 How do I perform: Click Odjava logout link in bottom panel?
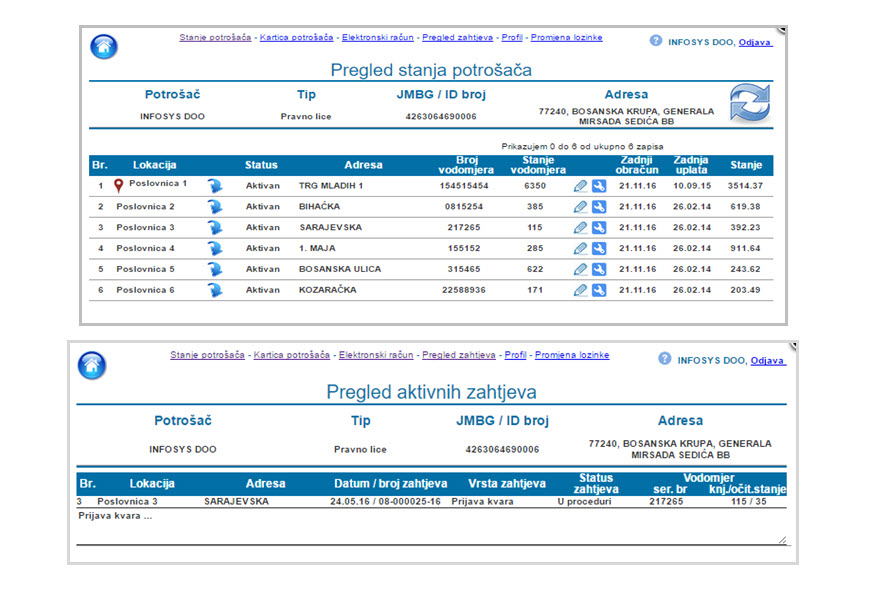click(x=768, y=360)
